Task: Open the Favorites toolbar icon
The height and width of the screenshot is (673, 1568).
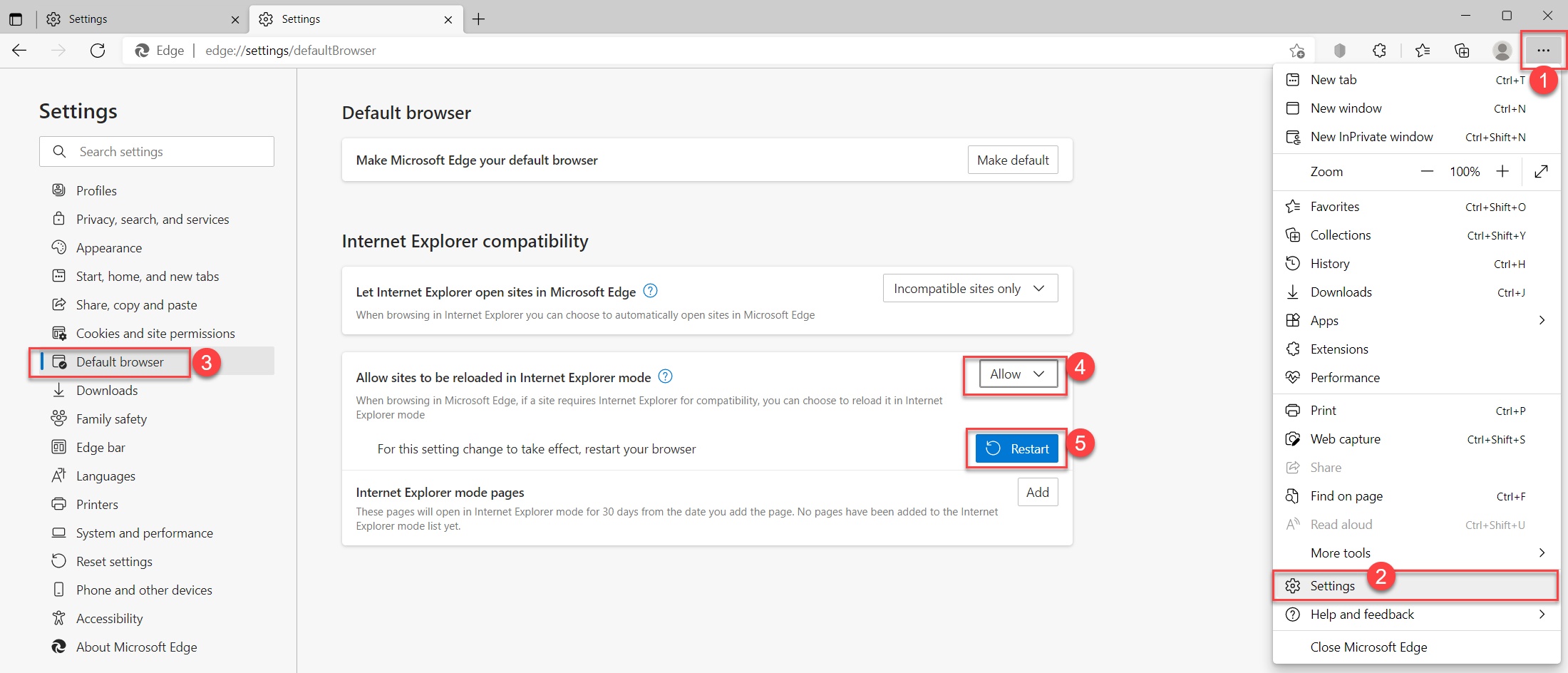Action: pos(1423,51)
